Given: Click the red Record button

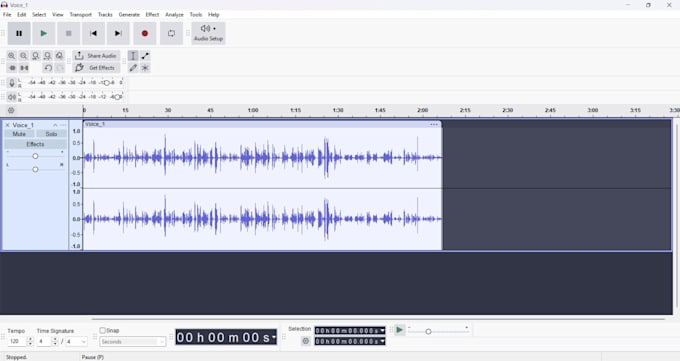Looking at the screenshot, I should click(145, 33).
